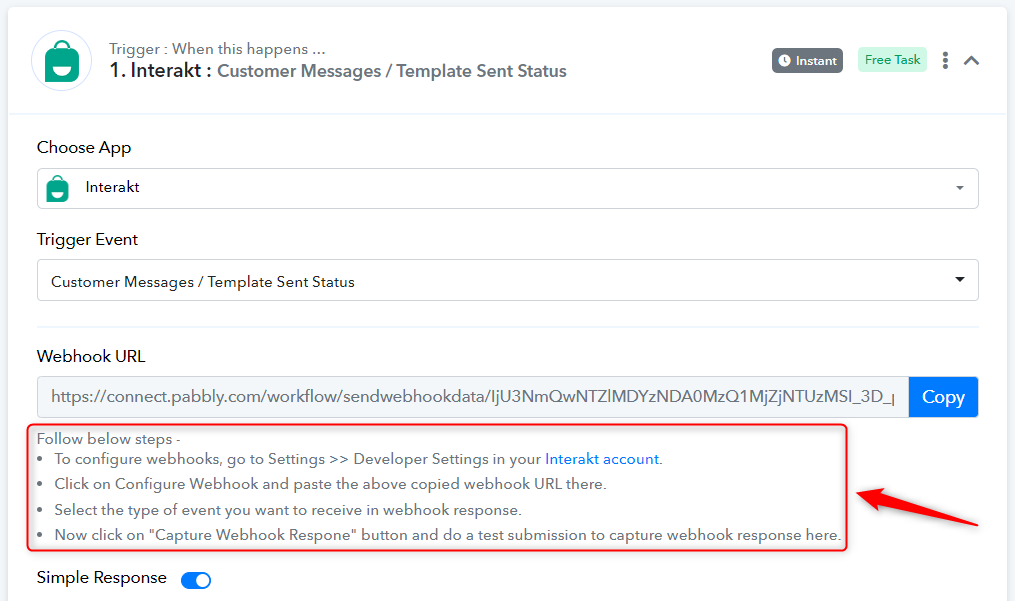The width and height of the screenshot is (1015, 601).
Task: Click the 'Simple Response' label
Action: click(x=102, y=577)
